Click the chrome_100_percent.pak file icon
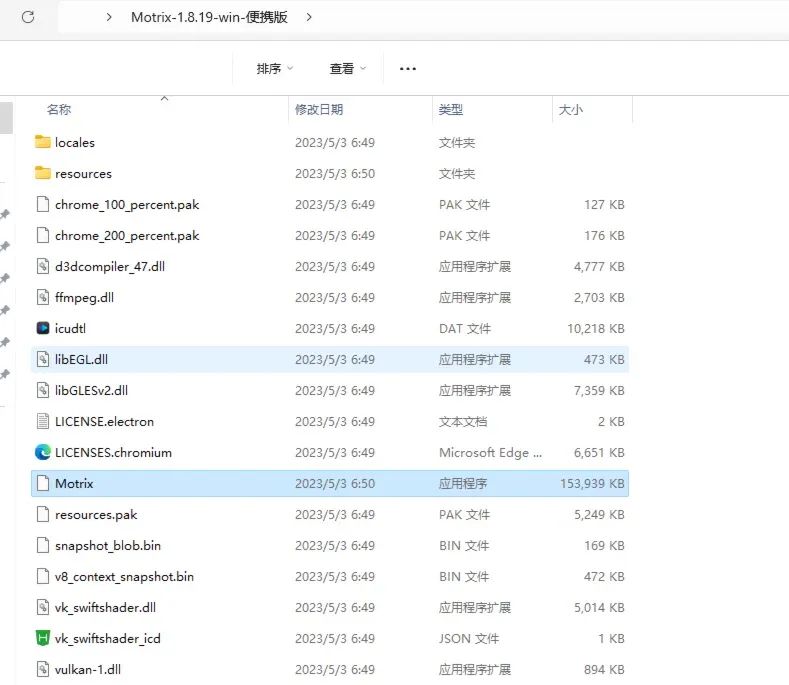Image resolution: width=789 pixels, height=685 pixels. (43, 204)
